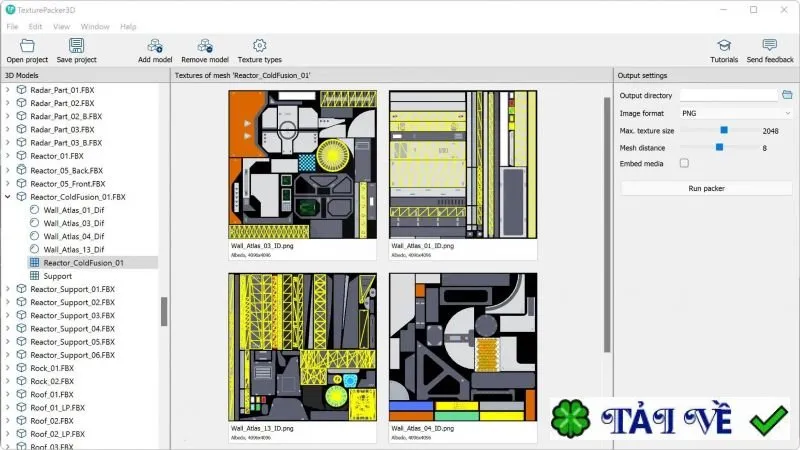Open the File menu
800x450 pixels.
click(x=12, y=27)
